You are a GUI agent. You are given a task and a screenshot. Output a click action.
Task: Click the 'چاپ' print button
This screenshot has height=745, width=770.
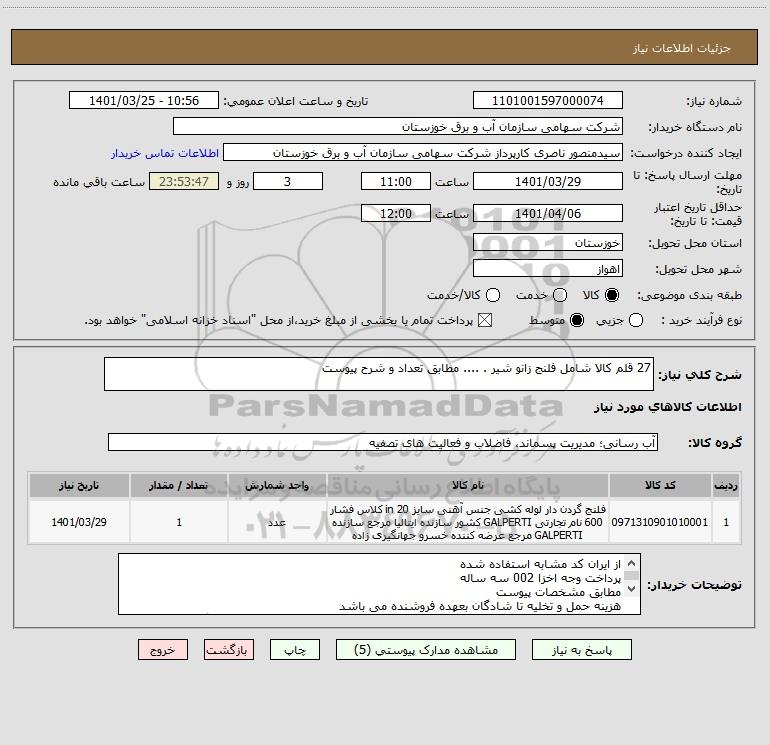tap(295, 650)
